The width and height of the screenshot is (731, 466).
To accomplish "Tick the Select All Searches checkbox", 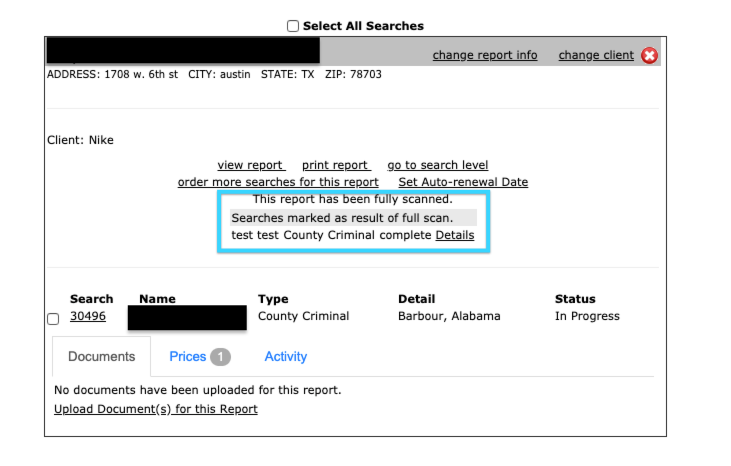I will point(293,26).
